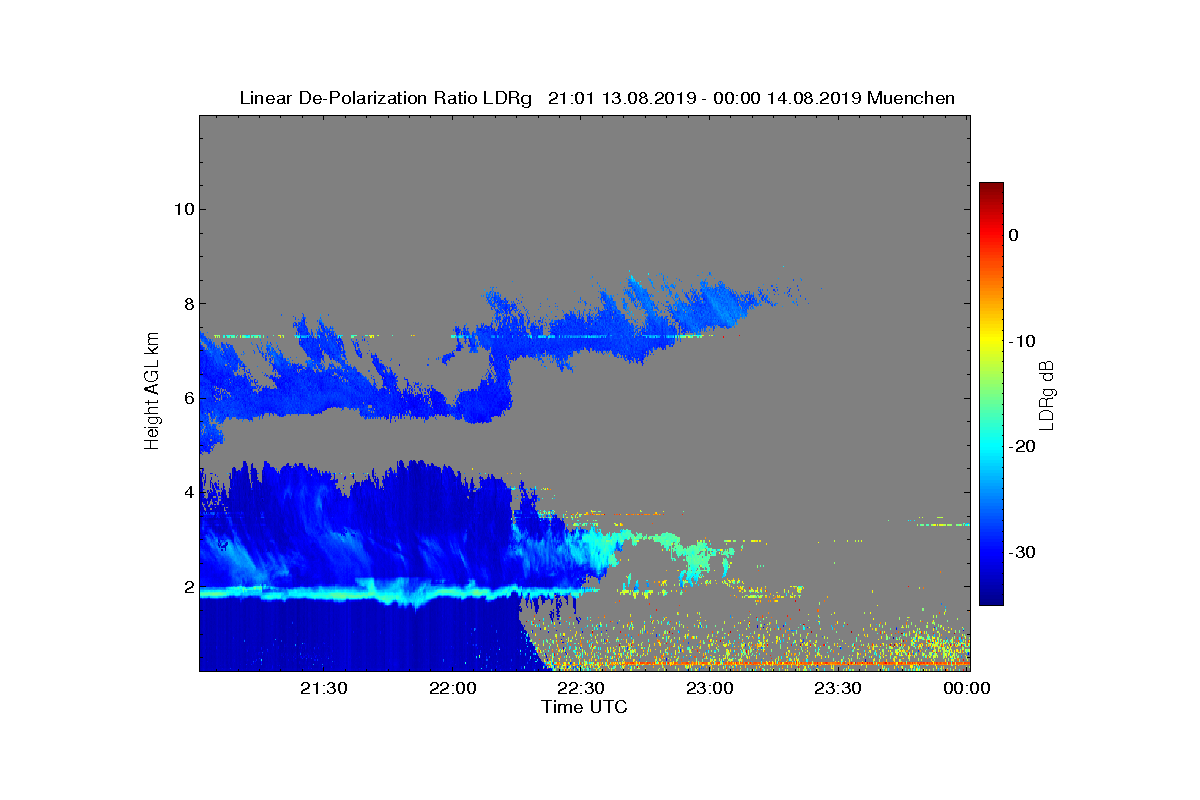Click the colorbar tick label '-10'
The width and height of the screenshot is (1200, 800).
tap(1021, 341)
